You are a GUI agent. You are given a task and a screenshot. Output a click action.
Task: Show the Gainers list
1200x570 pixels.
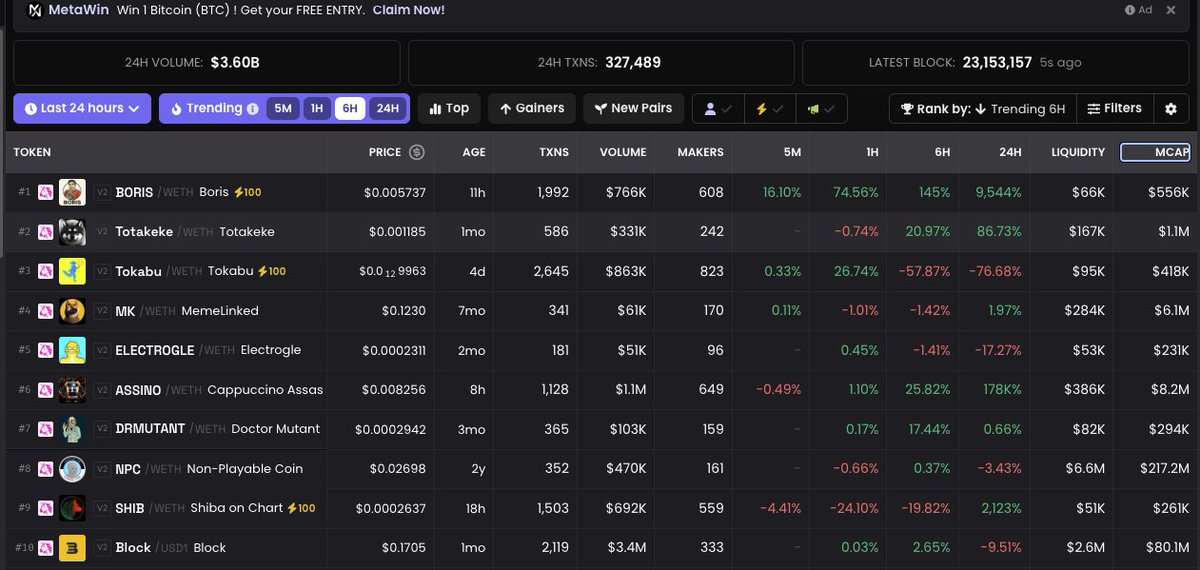coord(532,109)
